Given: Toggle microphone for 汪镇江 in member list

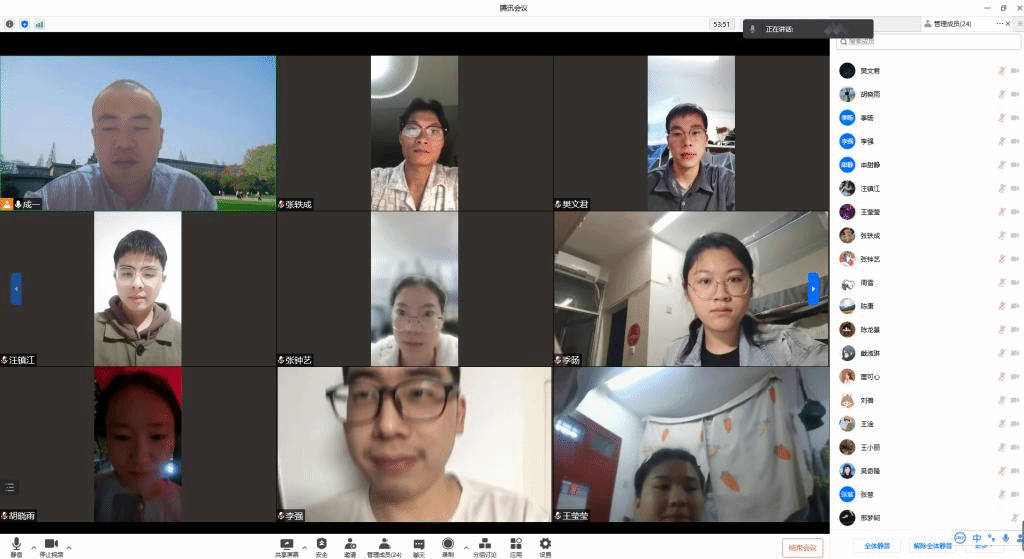Looking at the screenshot, I should tap(1001, 188).
